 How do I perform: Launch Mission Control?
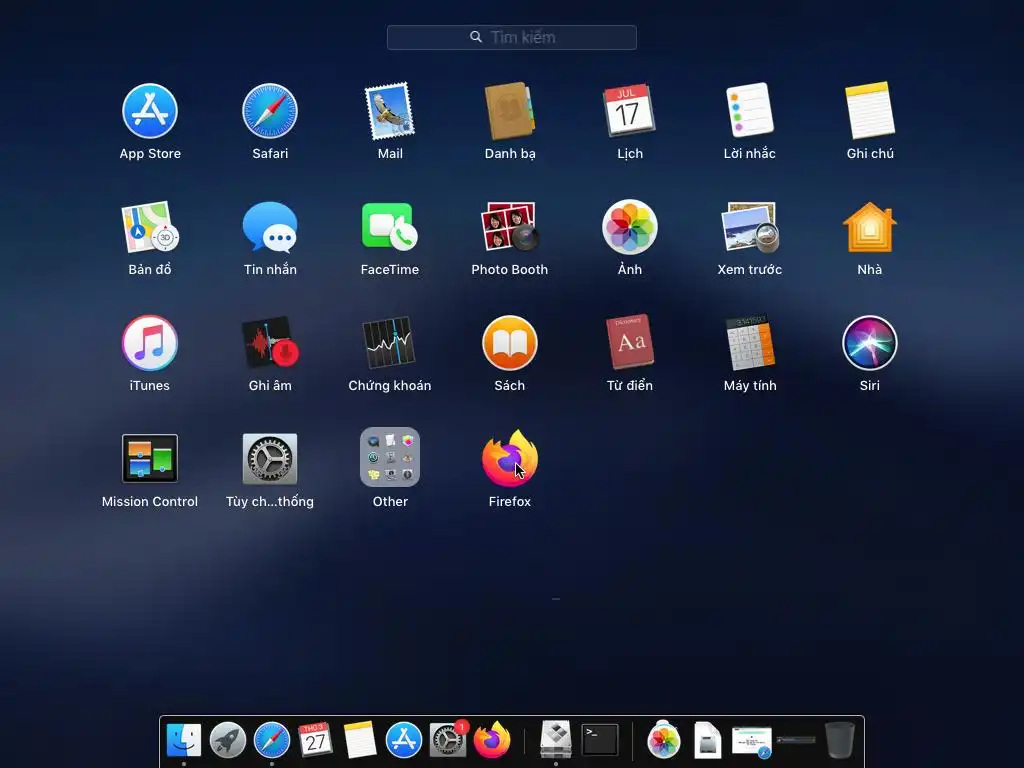[150, 458]
